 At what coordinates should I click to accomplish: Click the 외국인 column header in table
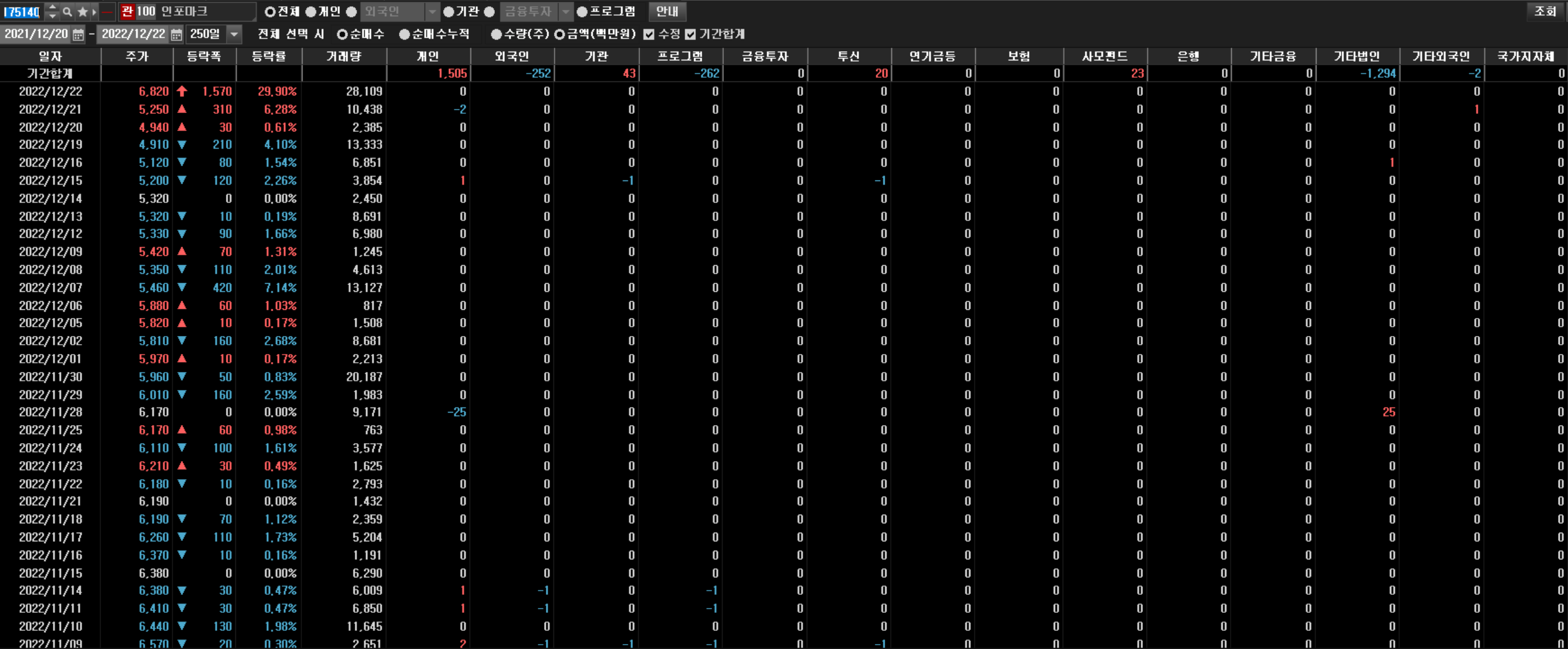512,56
